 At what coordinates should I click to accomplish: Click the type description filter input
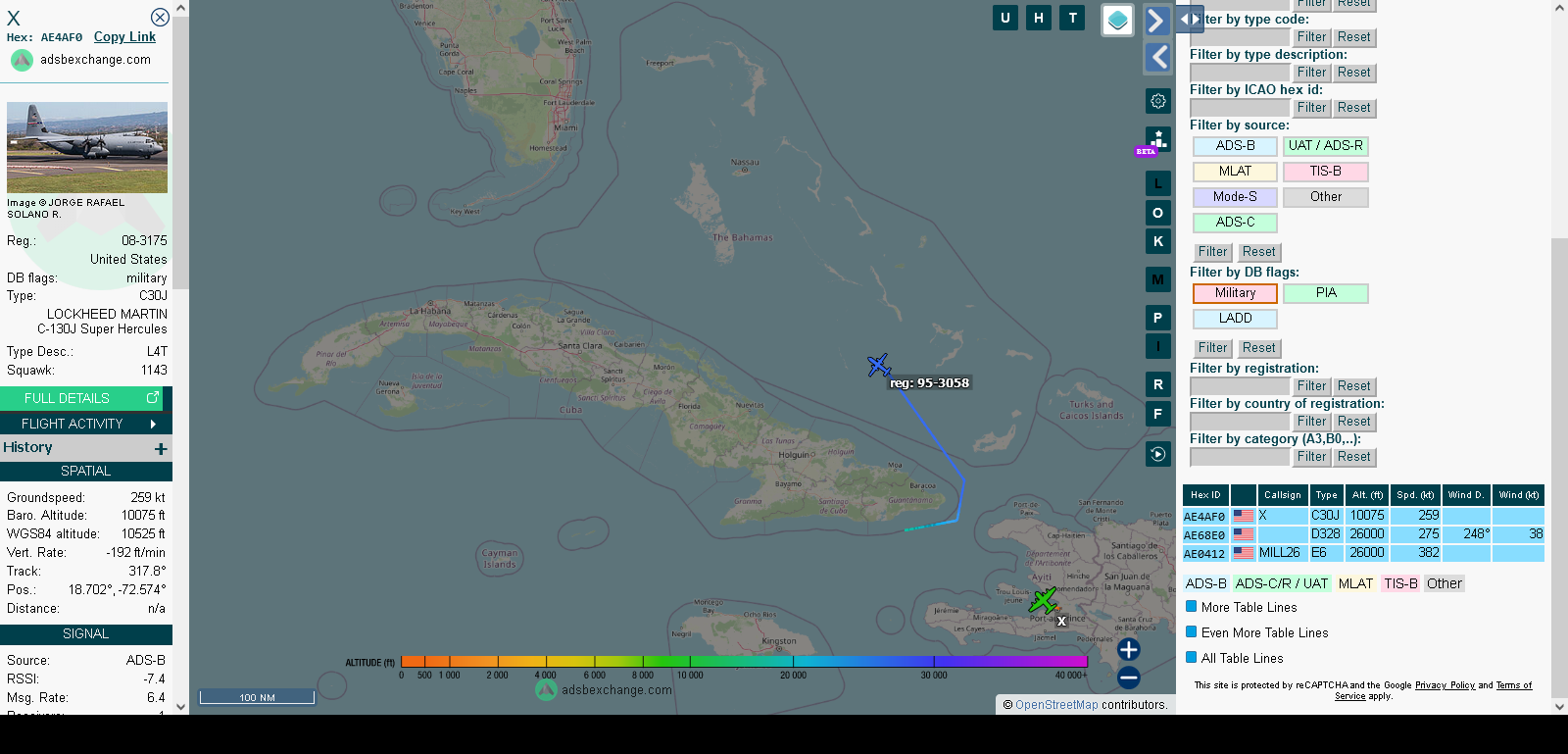coord(1240,73)
